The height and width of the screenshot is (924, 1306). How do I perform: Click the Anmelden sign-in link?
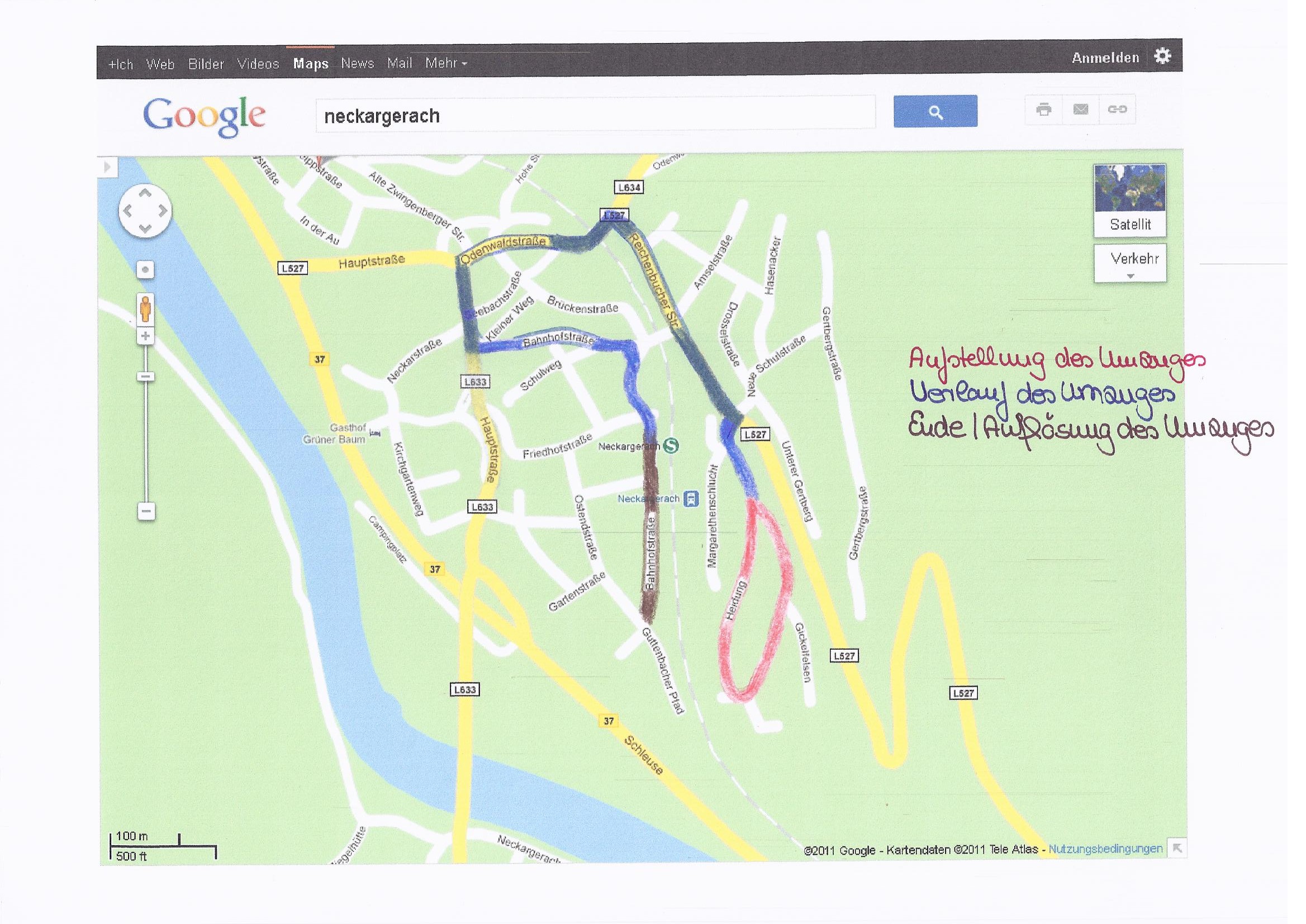tap(1105, 58)
